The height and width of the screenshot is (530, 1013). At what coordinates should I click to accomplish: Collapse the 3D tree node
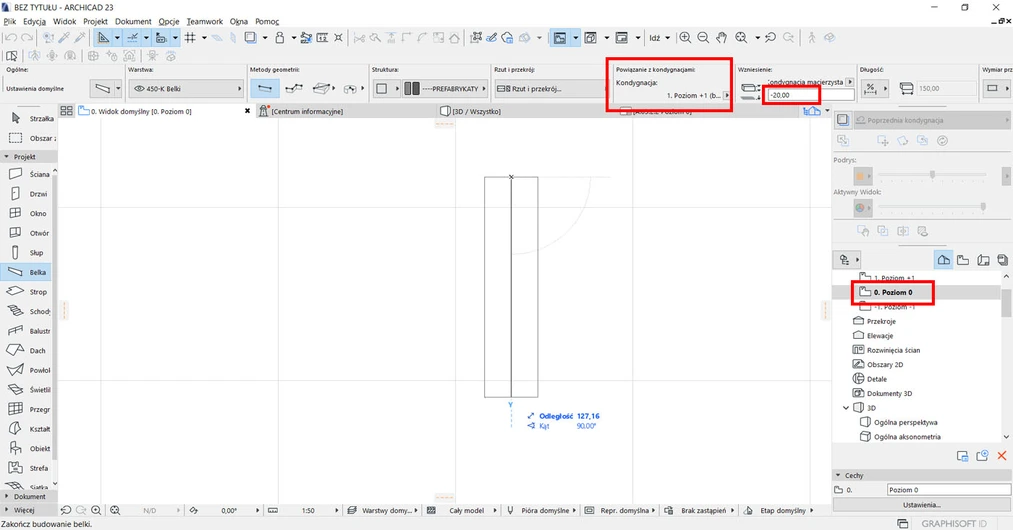coord(846,408)
